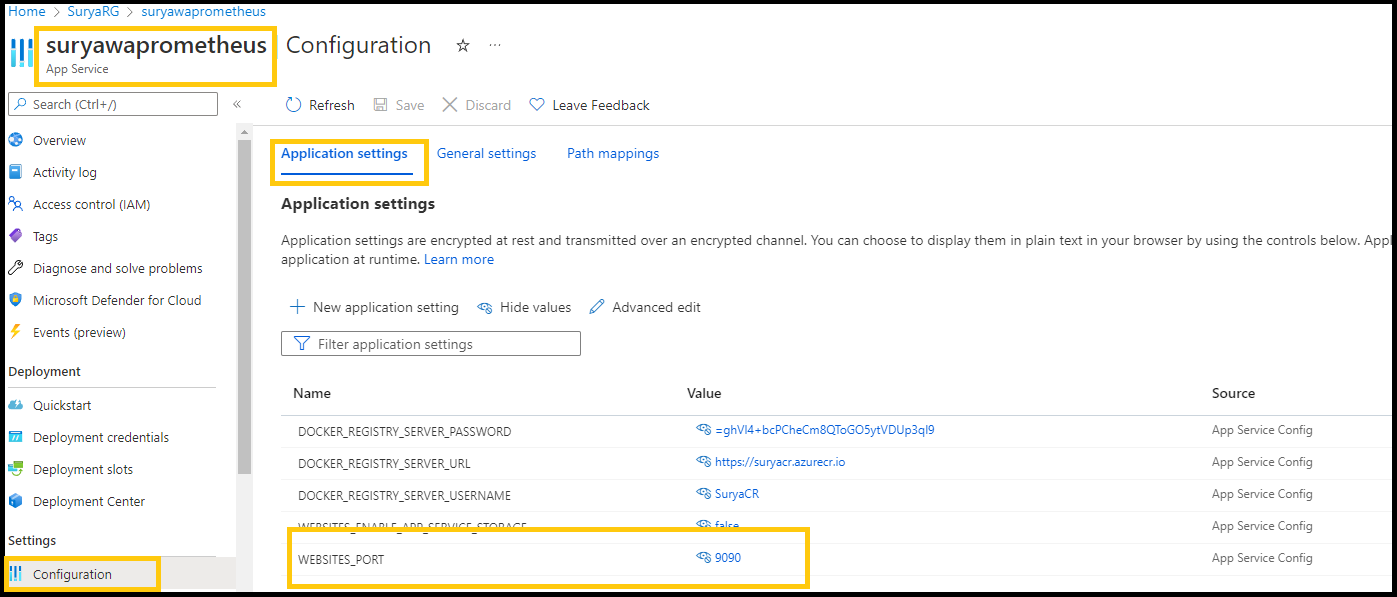
Task: Toggle visibility of WEBSITES_PORT value
Action: pos(703,558)
